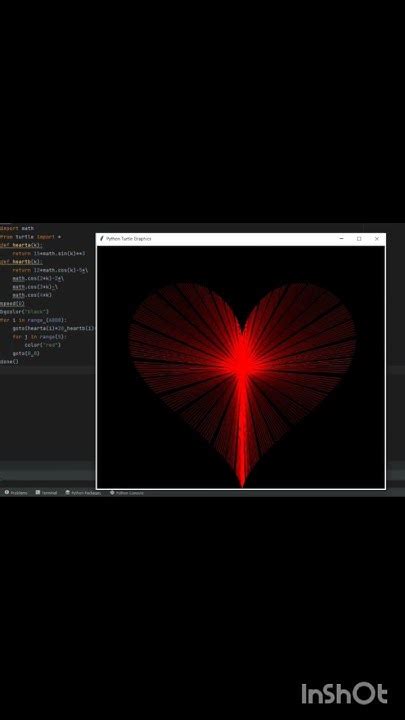Click the color("red") code line
Screen dimensions: 405x720
(43, 345)
